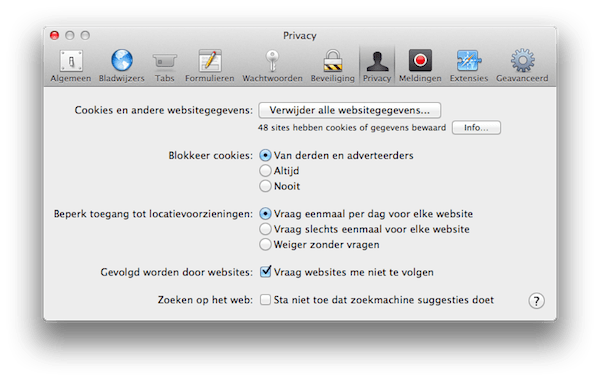Click the help question mark button
The height and width of the screenshot is (381, 600).
(536, 301)
